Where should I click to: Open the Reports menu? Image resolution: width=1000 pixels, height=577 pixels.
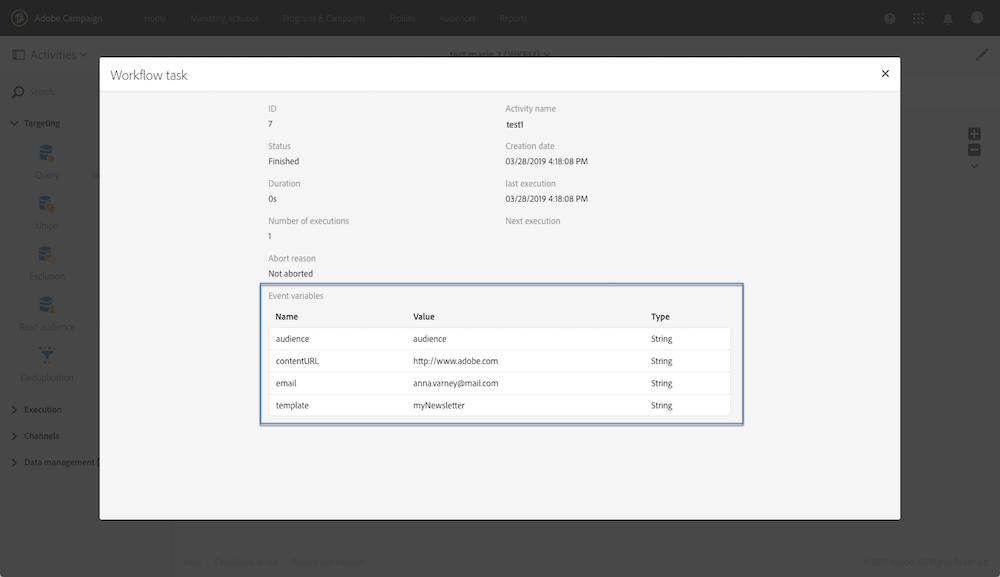click(x=513, y=18)
